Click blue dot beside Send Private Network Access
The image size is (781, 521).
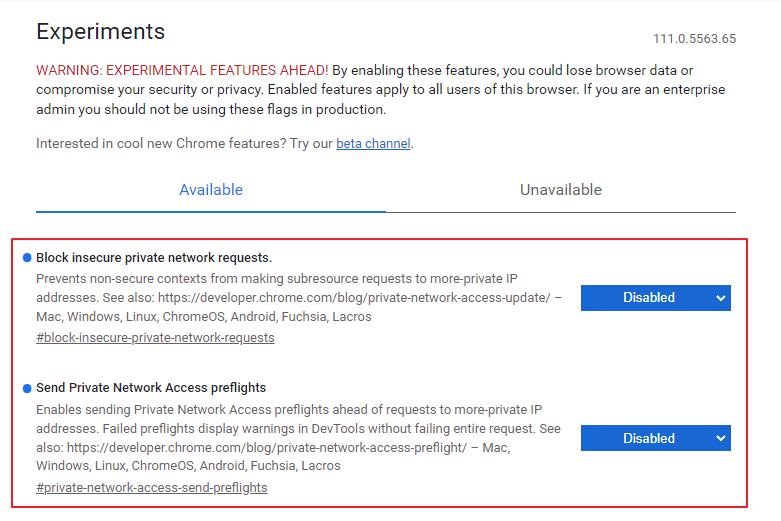27,388
